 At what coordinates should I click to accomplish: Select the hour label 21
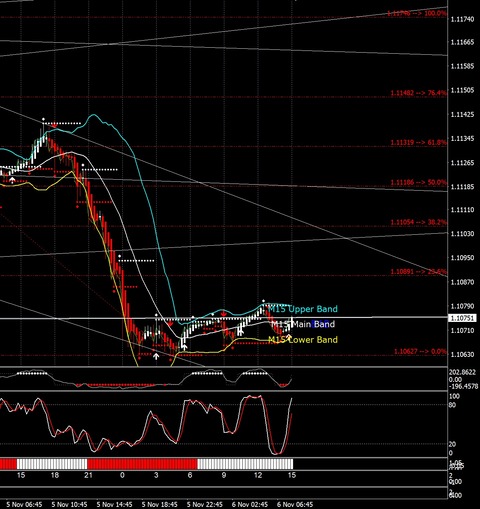click(88, 475)
